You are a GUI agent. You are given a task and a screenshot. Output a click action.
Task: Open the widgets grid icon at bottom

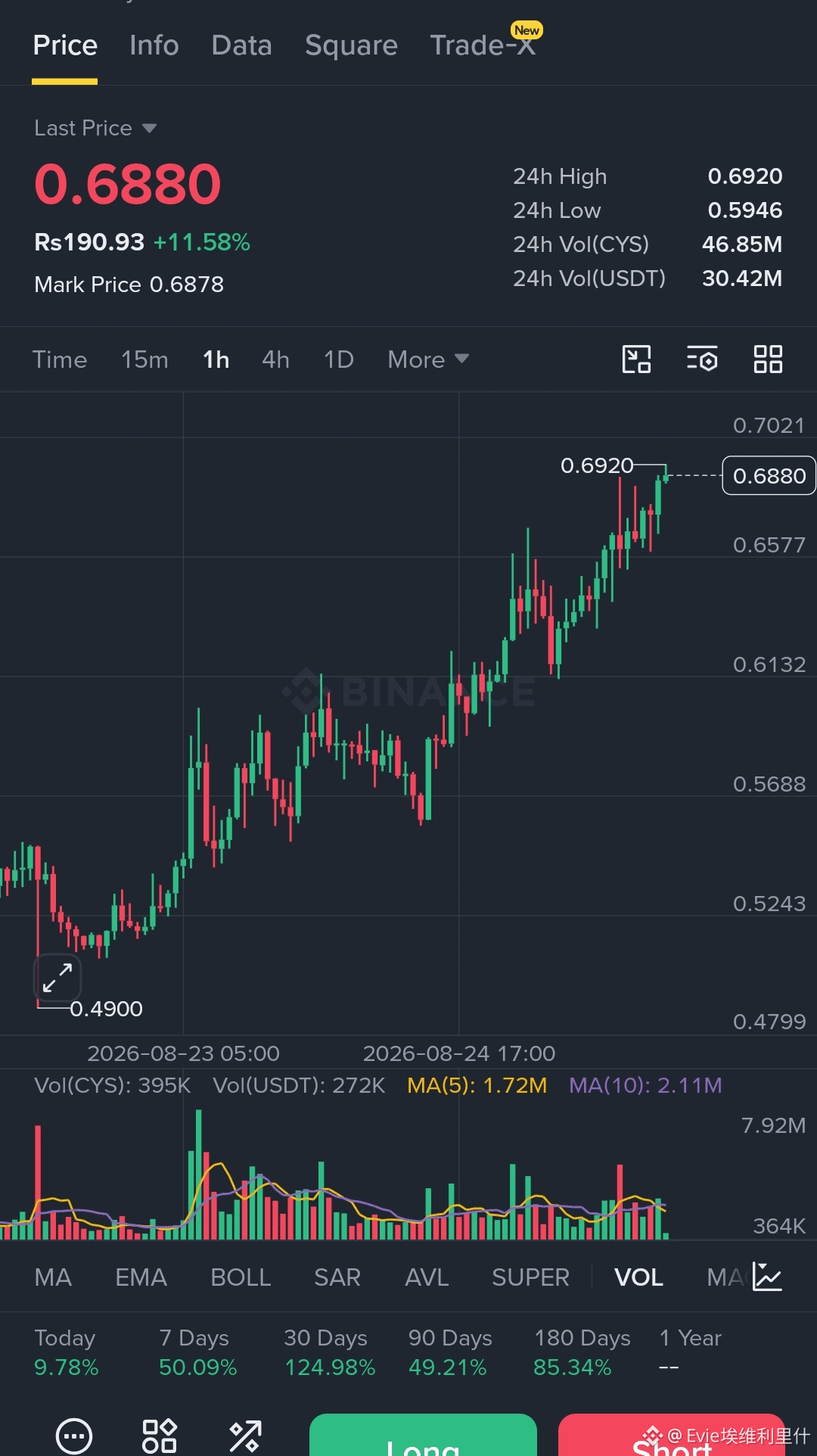coord(160,1436)
